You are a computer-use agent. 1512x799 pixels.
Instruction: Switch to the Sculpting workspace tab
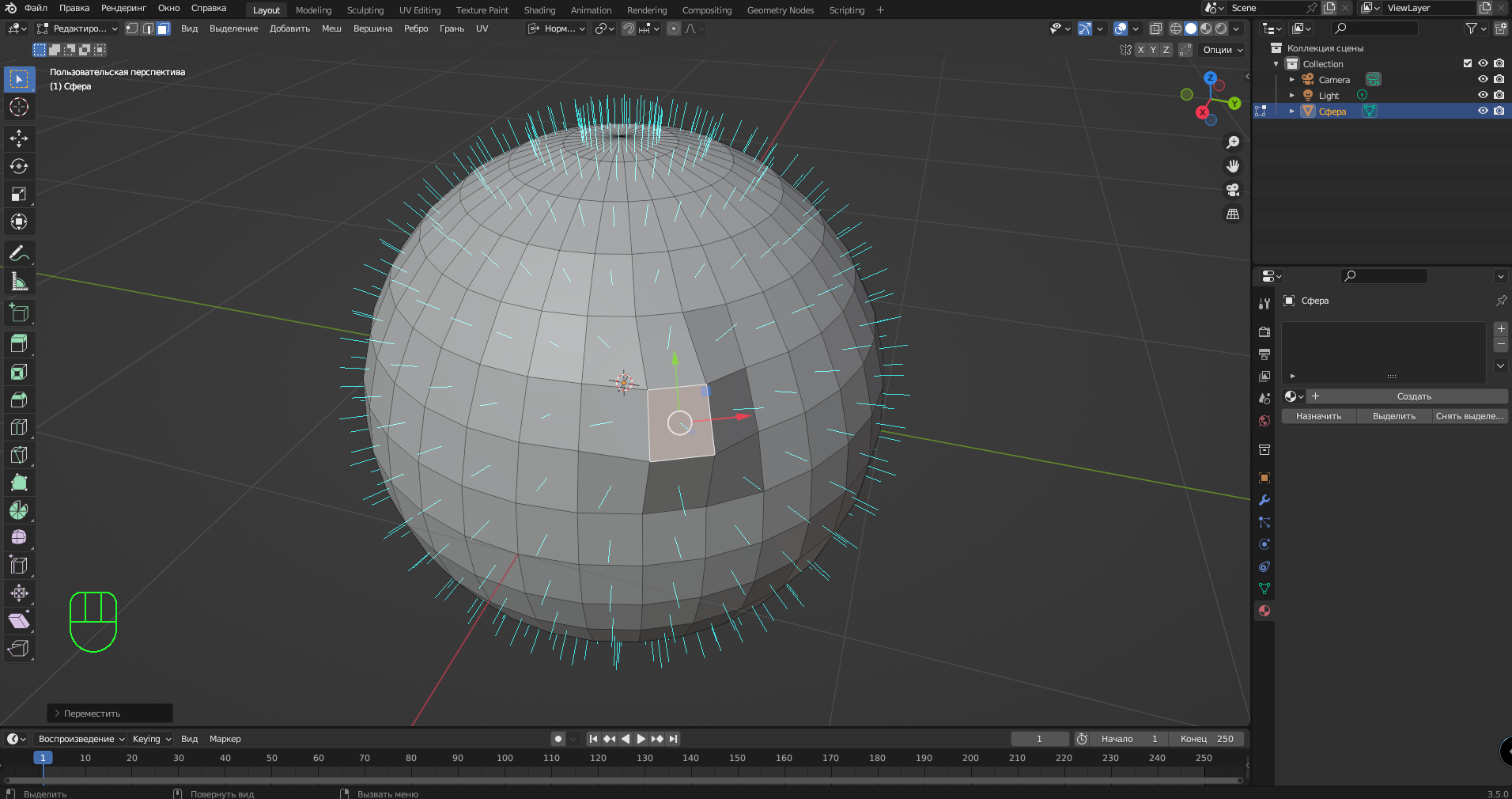(365, 10)
